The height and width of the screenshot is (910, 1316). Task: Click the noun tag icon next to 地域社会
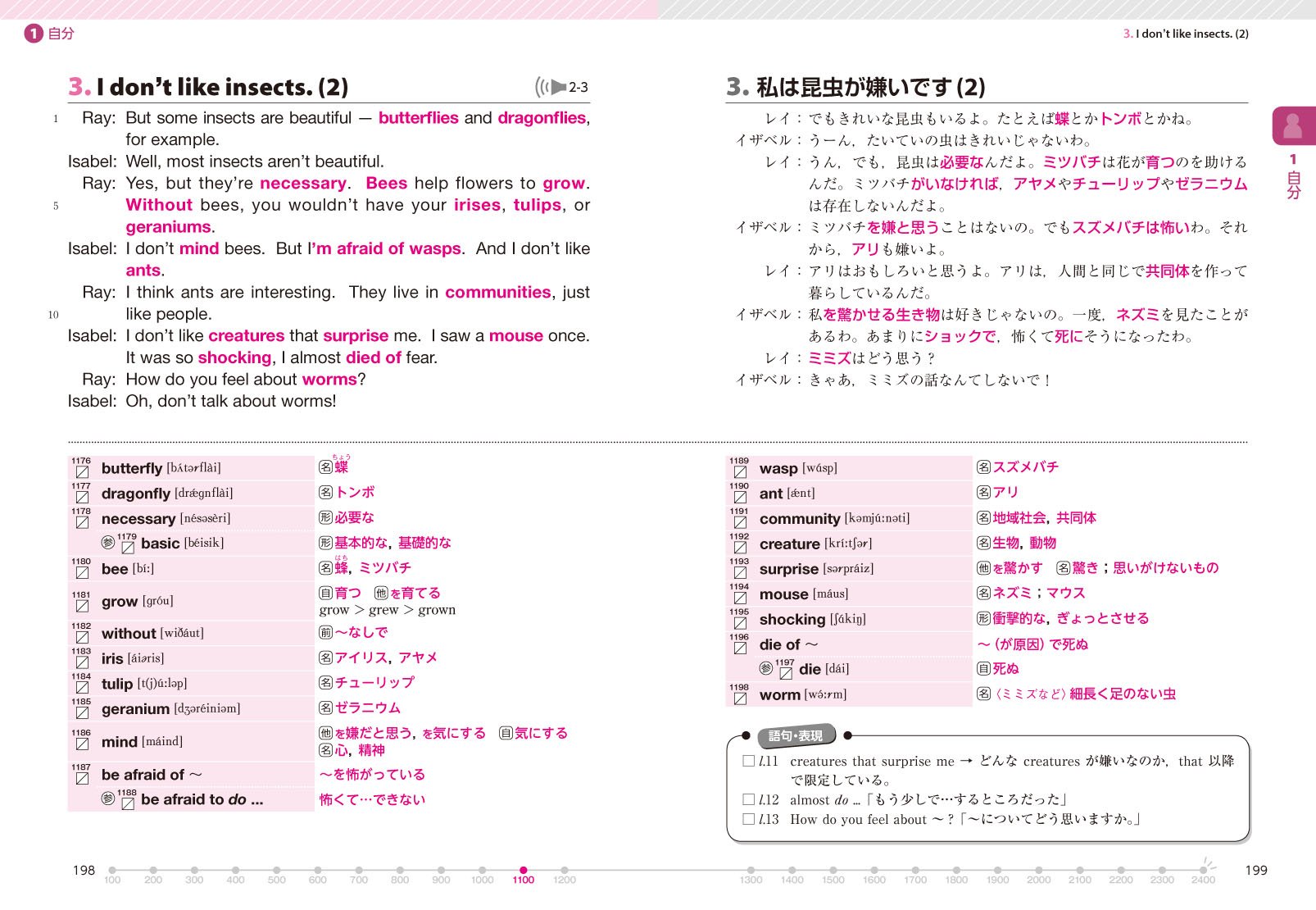(984, 517)
